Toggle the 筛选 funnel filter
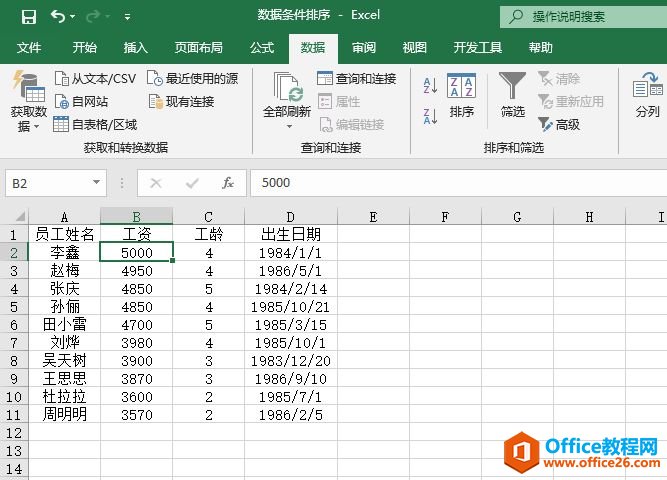This screenshot has height=480, width=667. 513,96
